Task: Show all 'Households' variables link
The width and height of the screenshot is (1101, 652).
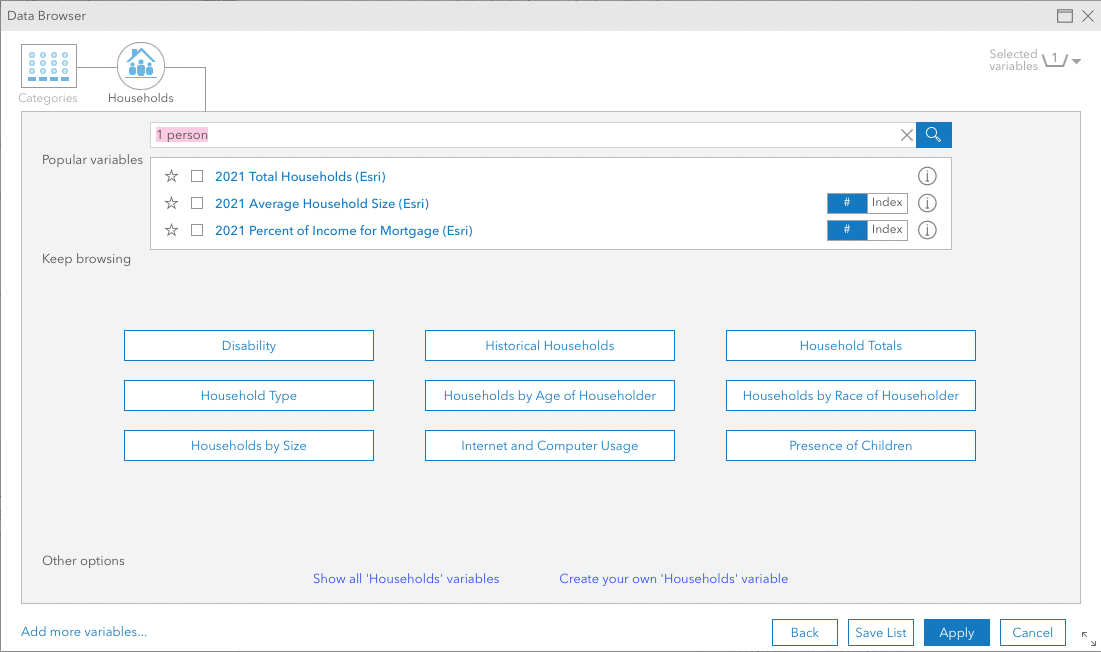Action: pyautogui.click(x=406, y=579)
